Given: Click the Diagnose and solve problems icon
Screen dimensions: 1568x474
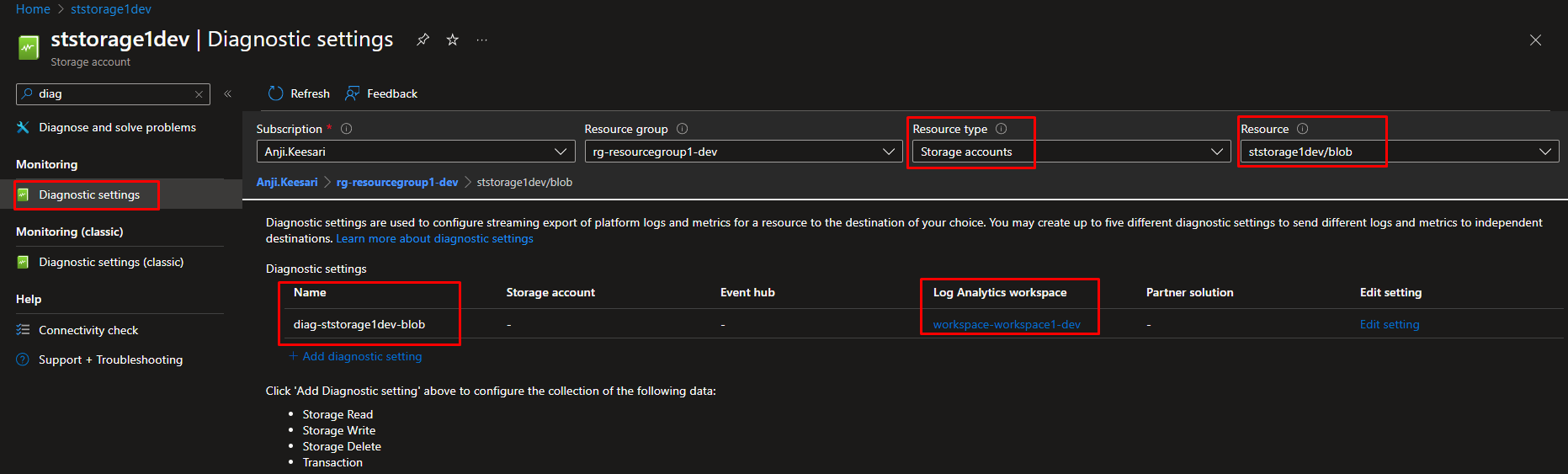Looking at the screenshot, I should point(24,127).
